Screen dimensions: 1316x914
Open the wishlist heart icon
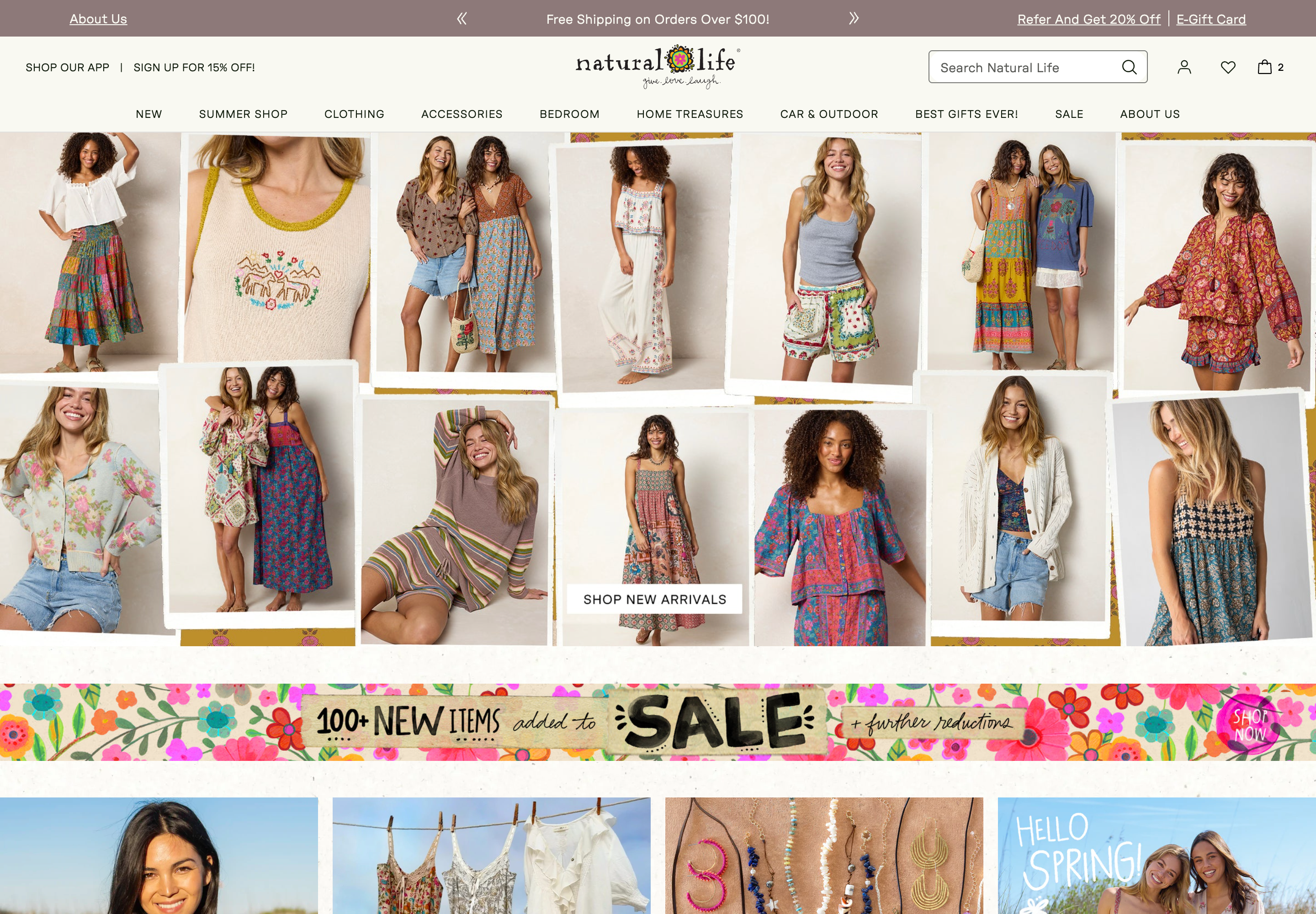coord(1228,68)
